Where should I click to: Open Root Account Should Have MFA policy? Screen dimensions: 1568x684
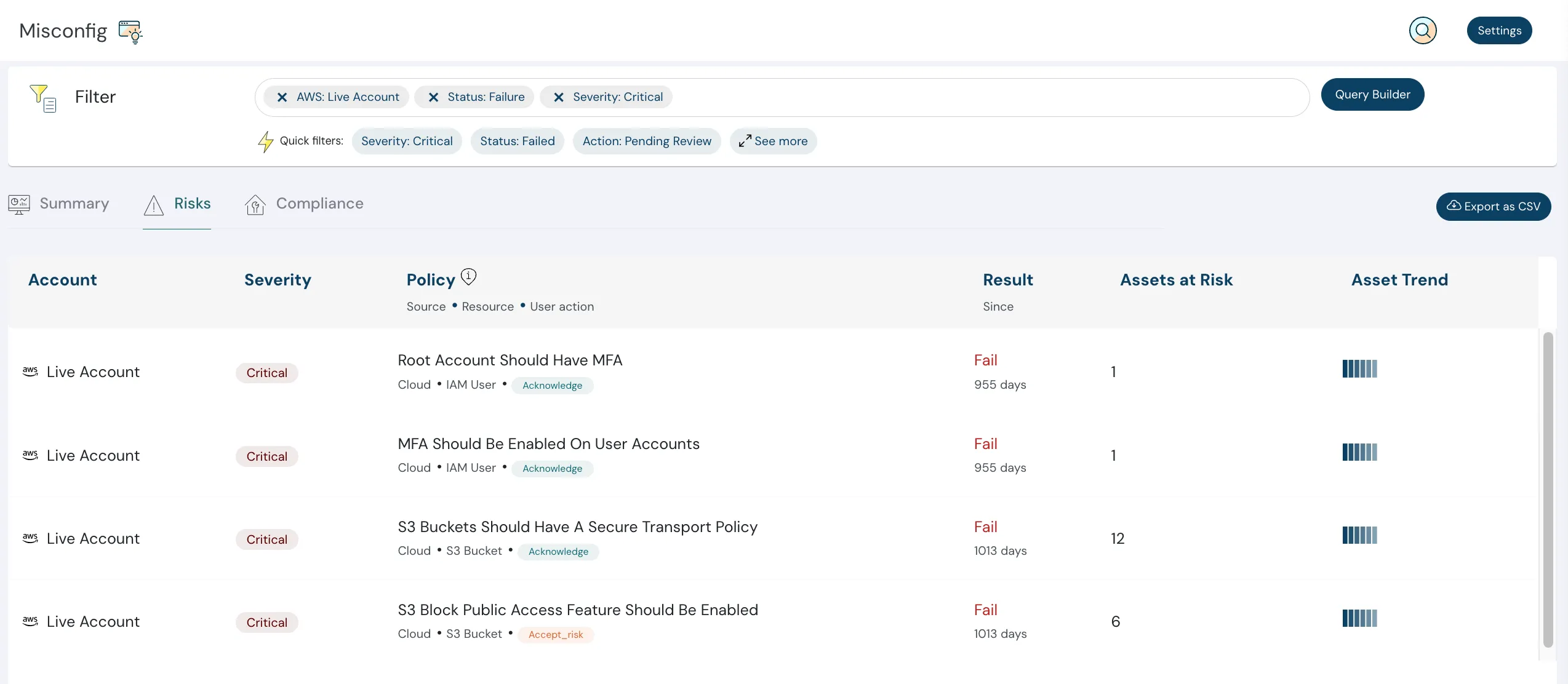pyautogui.click(x=510, y=360)
